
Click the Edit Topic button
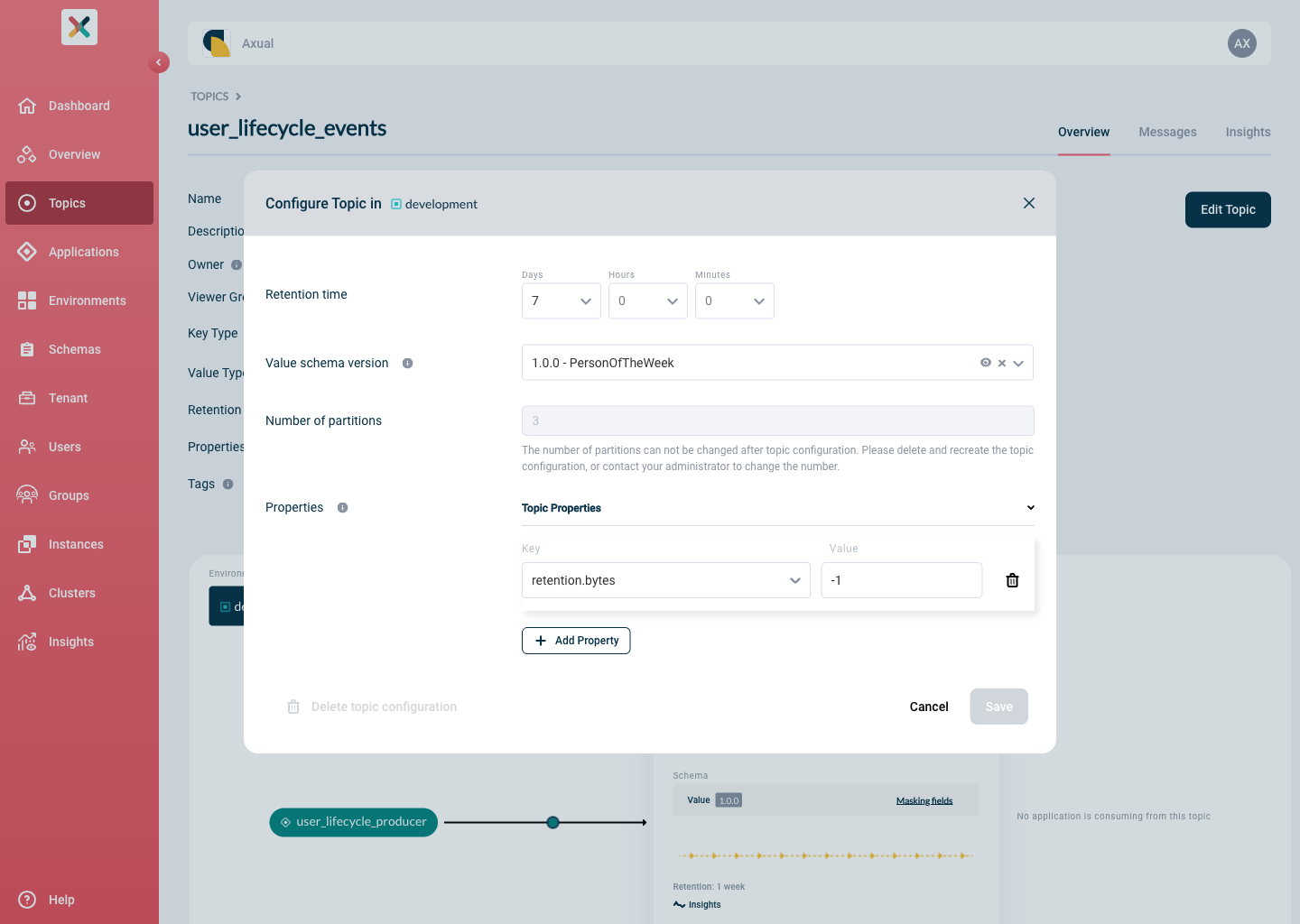[1228, 209]
